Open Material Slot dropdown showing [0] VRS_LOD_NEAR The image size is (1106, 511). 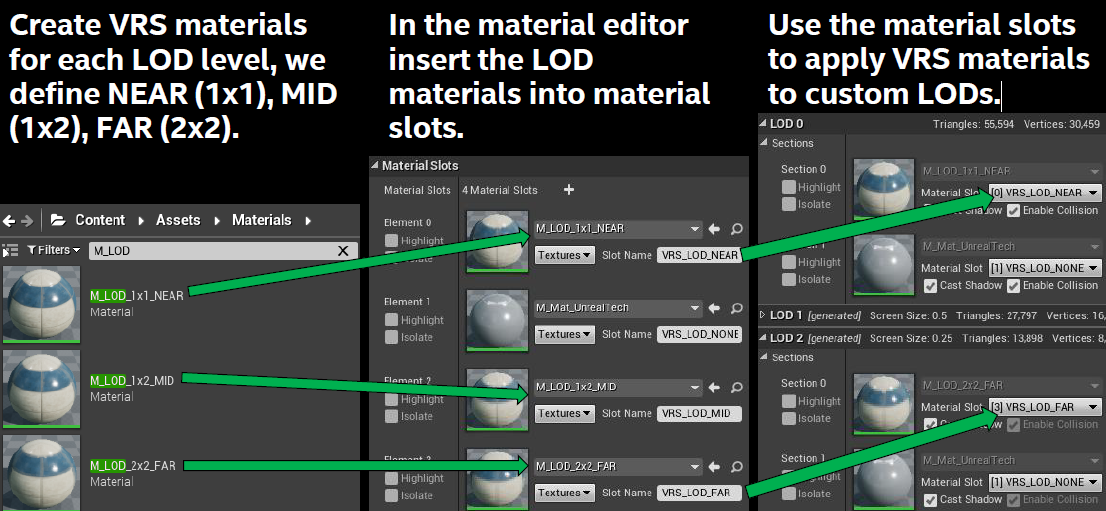[1045, 192]
